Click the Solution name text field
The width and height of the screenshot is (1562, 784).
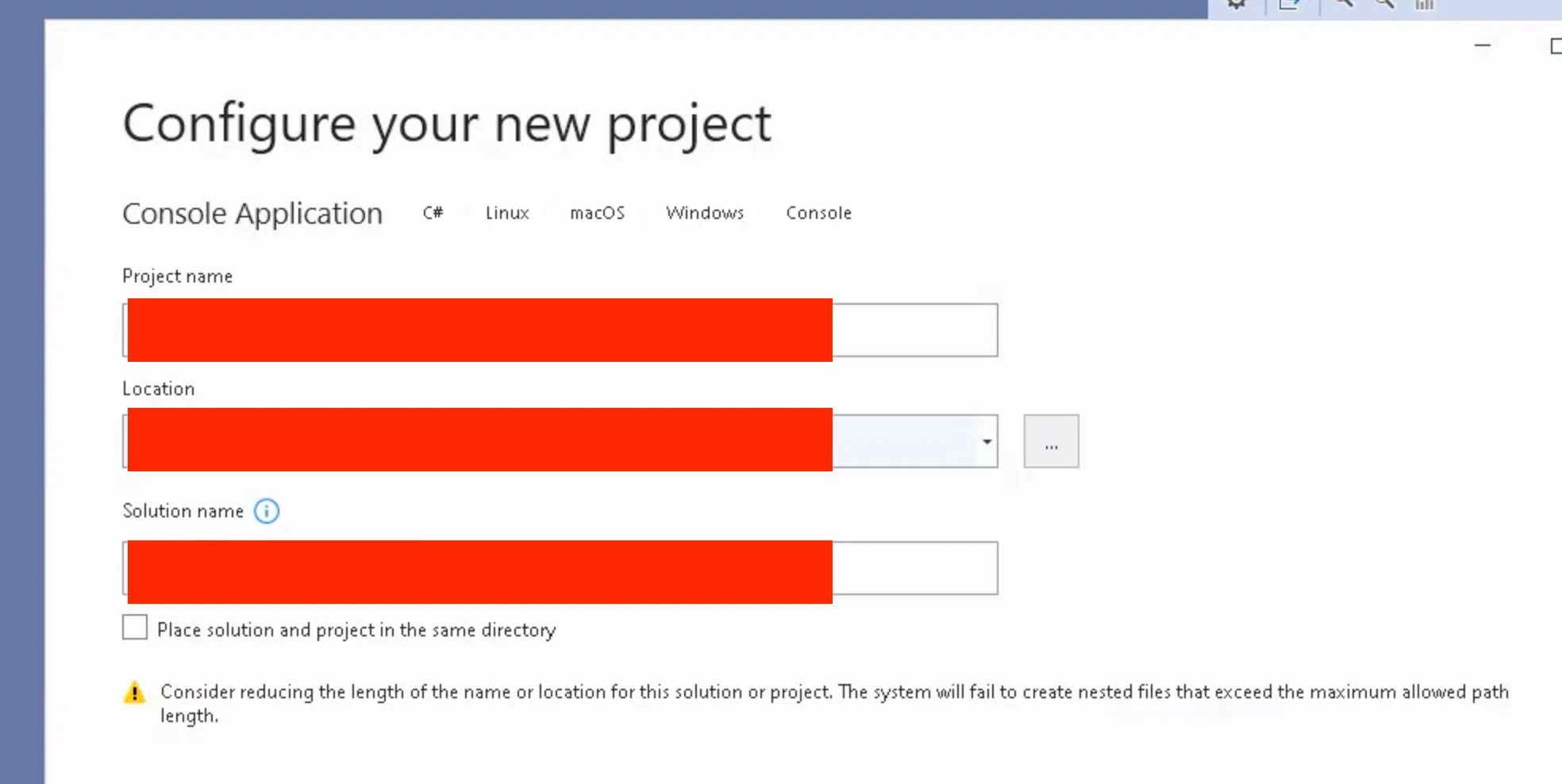pos(913,568)
